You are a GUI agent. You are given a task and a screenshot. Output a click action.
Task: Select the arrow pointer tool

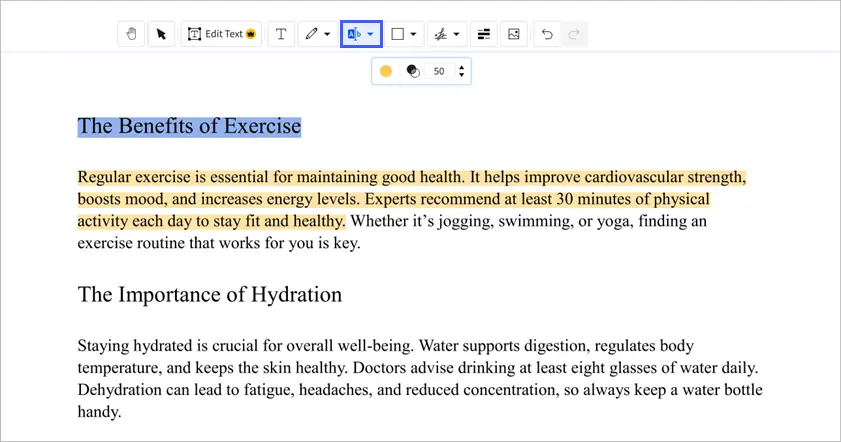pyautogui.click(x=161, y=34)
